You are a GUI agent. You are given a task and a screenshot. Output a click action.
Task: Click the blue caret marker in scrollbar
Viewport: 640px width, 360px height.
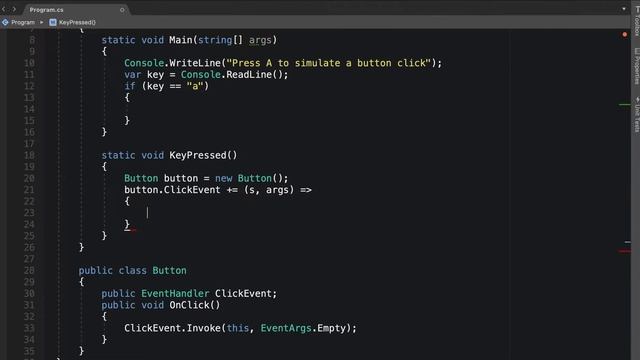pyautogui.click(x=627, y=242)
